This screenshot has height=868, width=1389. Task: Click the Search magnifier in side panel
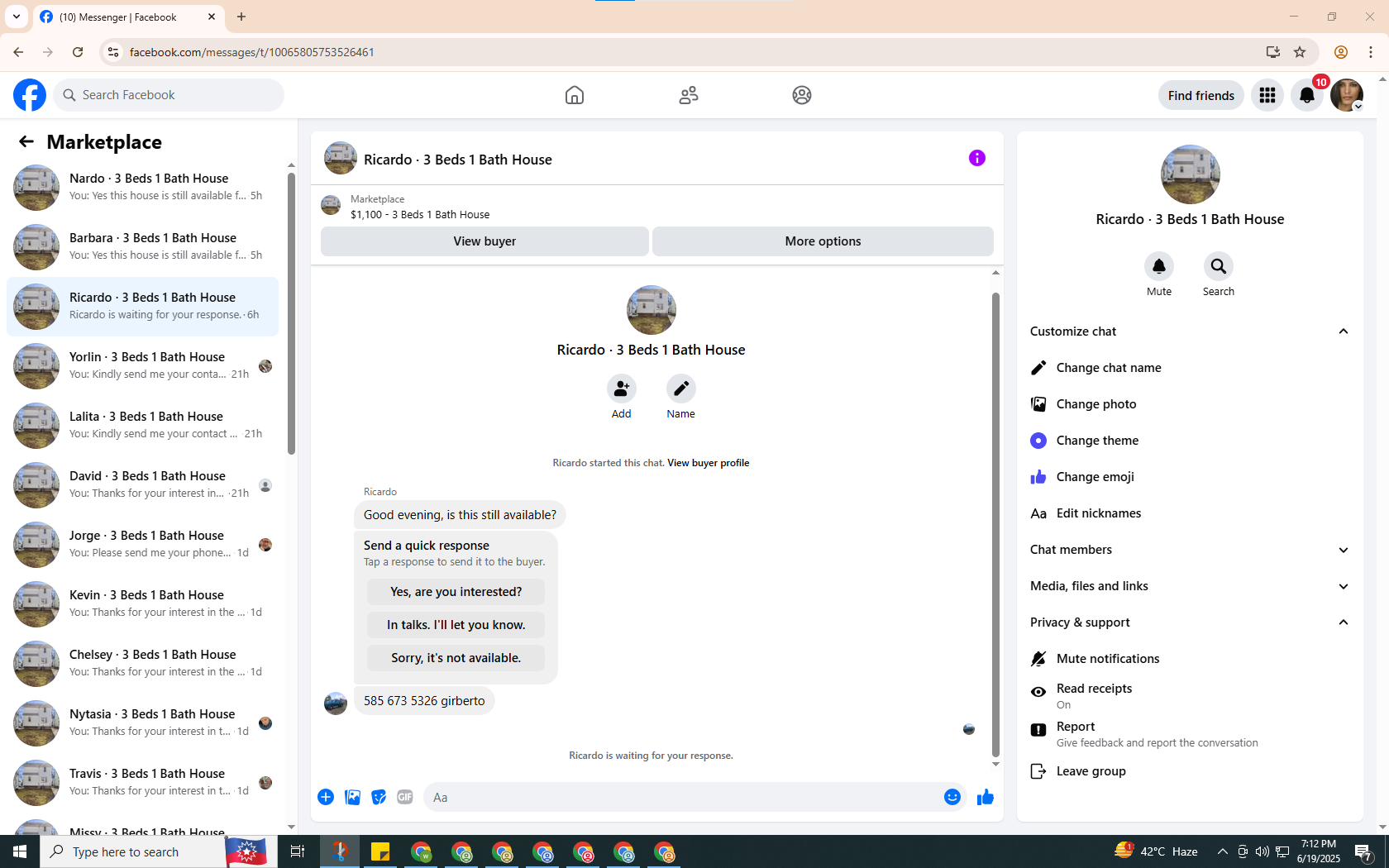click(1219, 266)
